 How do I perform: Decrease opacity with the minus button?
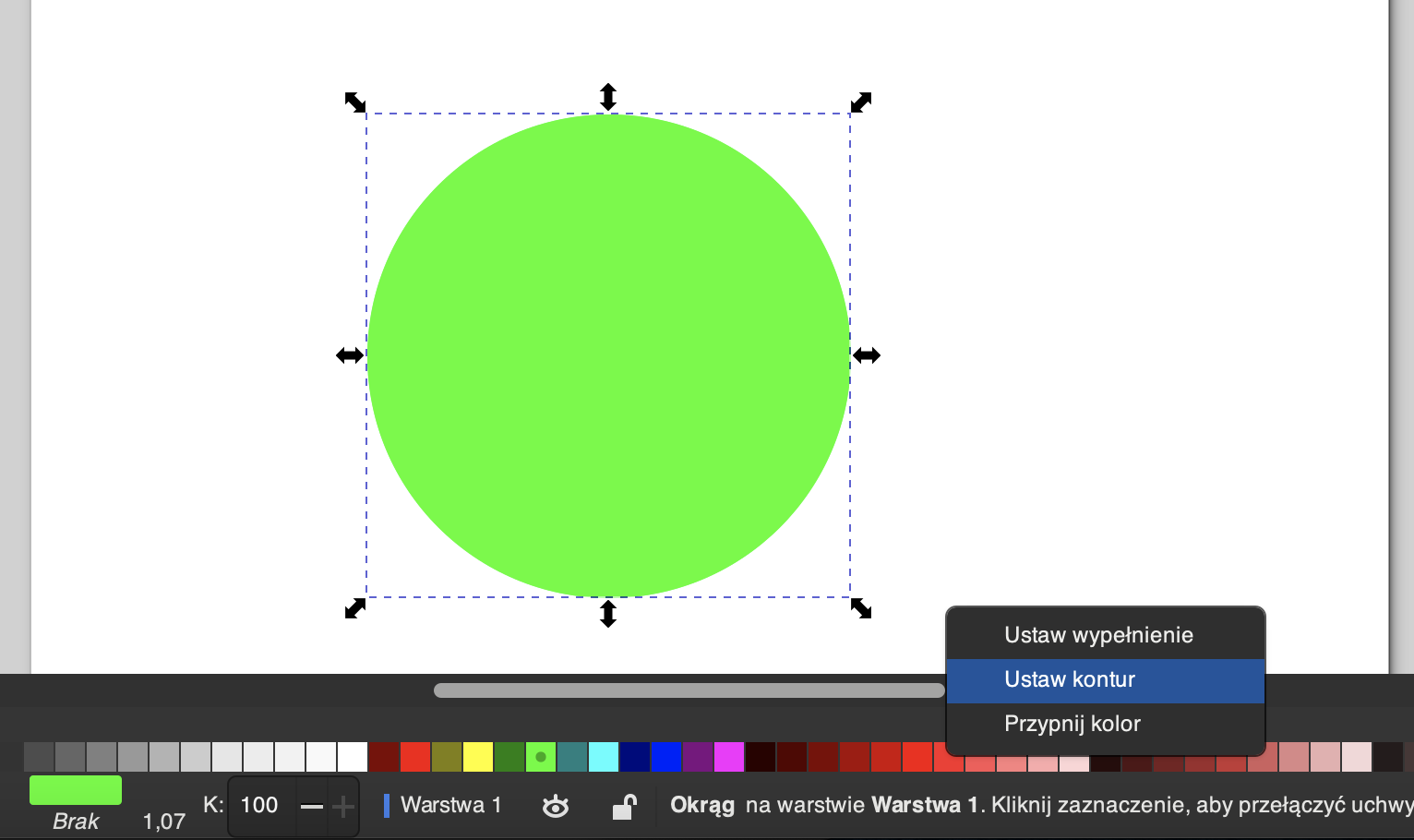312,806
